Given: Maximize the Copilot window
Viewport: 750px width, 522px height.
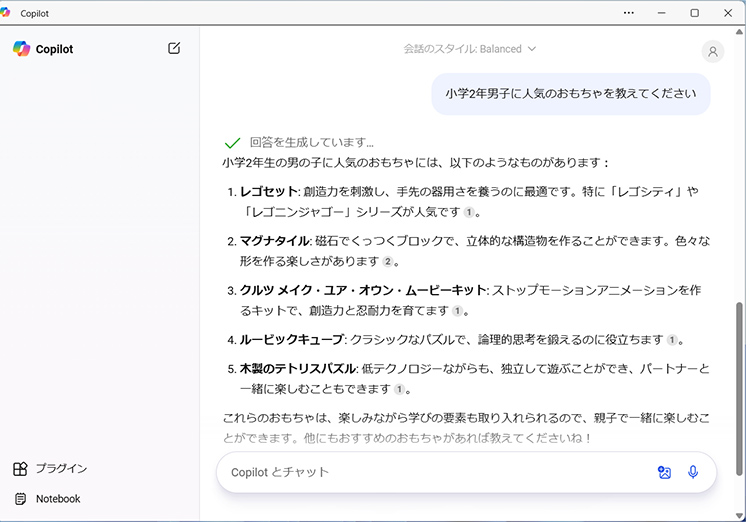Looking at the screenshot, I should pos(694,13).
